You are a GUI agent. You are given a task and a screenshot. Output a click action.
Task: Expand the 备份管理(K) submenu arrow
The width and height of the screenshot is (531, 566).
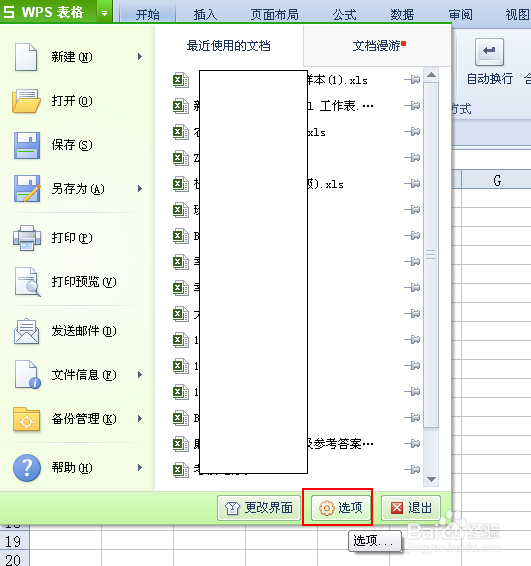tap(140, 419)
